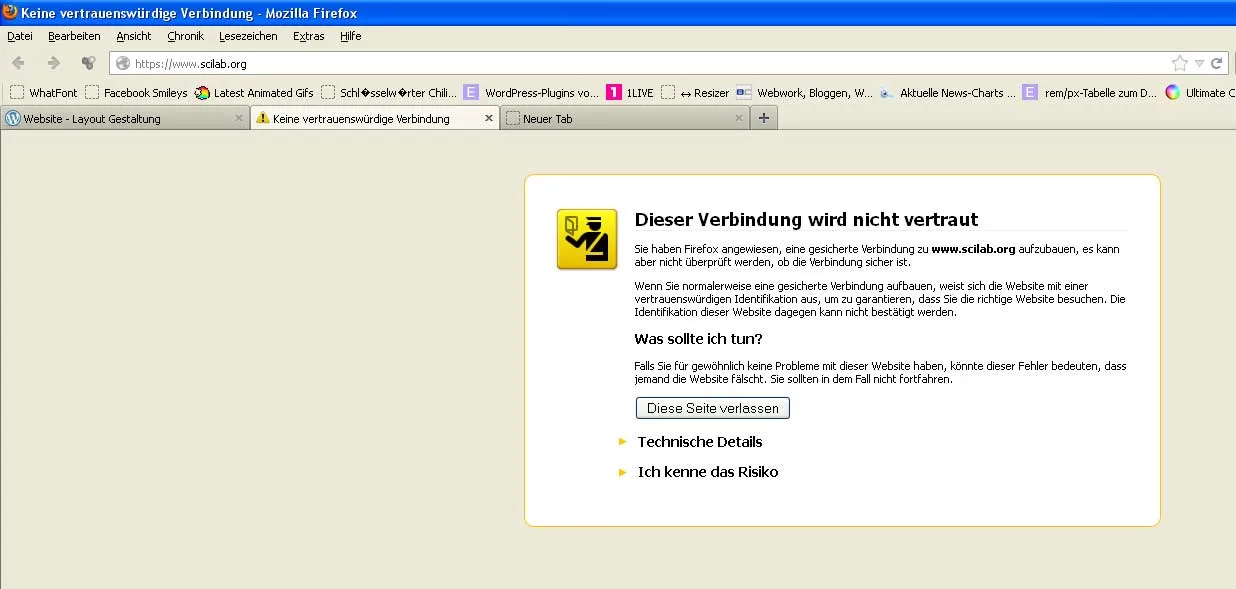Viewport: 1236px width, 589px height.
Task: Open a new tab with plus button
Action: coord(764,118)
